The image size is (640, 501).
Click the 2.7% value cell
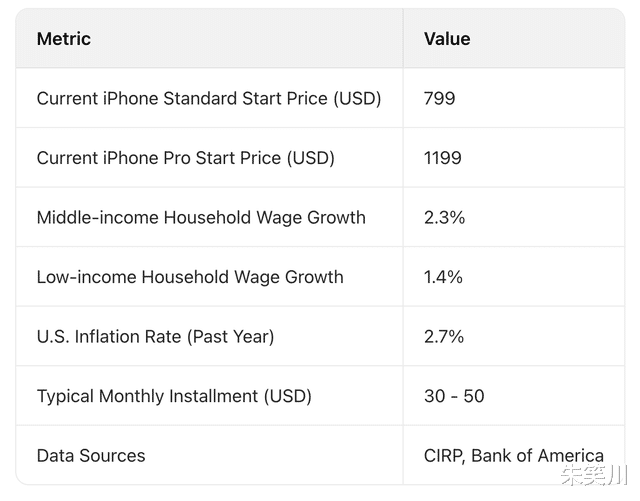coord(444,336)
